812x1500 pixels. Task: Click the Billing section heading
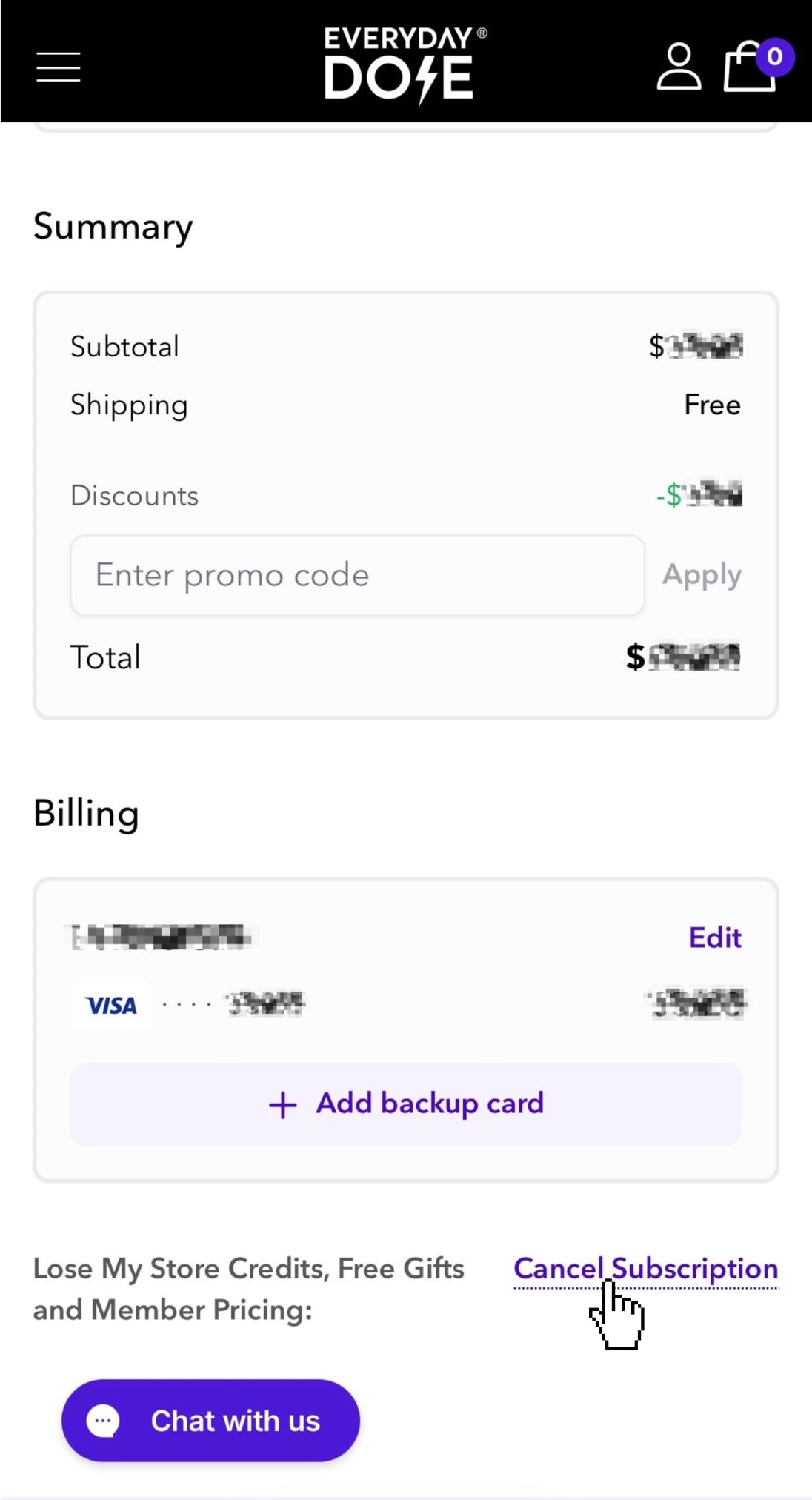(86, 814)
